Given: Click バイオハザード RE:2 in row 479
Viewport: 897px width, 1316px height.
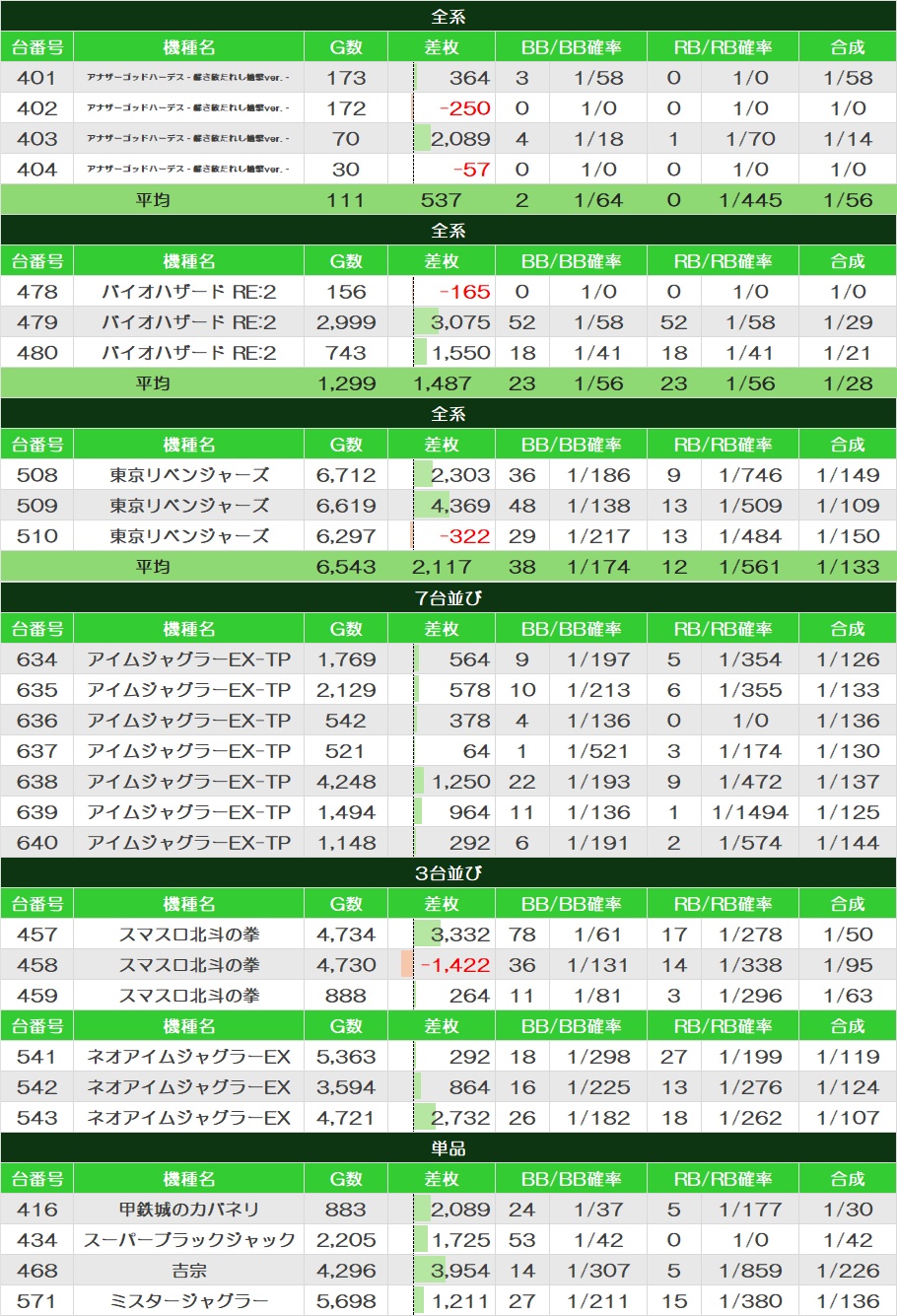Looking at the screenshot, I should click(188, 322).
